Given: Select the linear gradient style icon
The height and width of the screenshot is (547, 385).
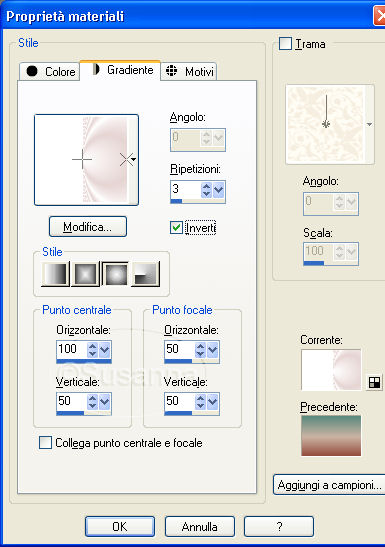Looking at the screenshot, I should pyautogui.click(x=55, y=274).
